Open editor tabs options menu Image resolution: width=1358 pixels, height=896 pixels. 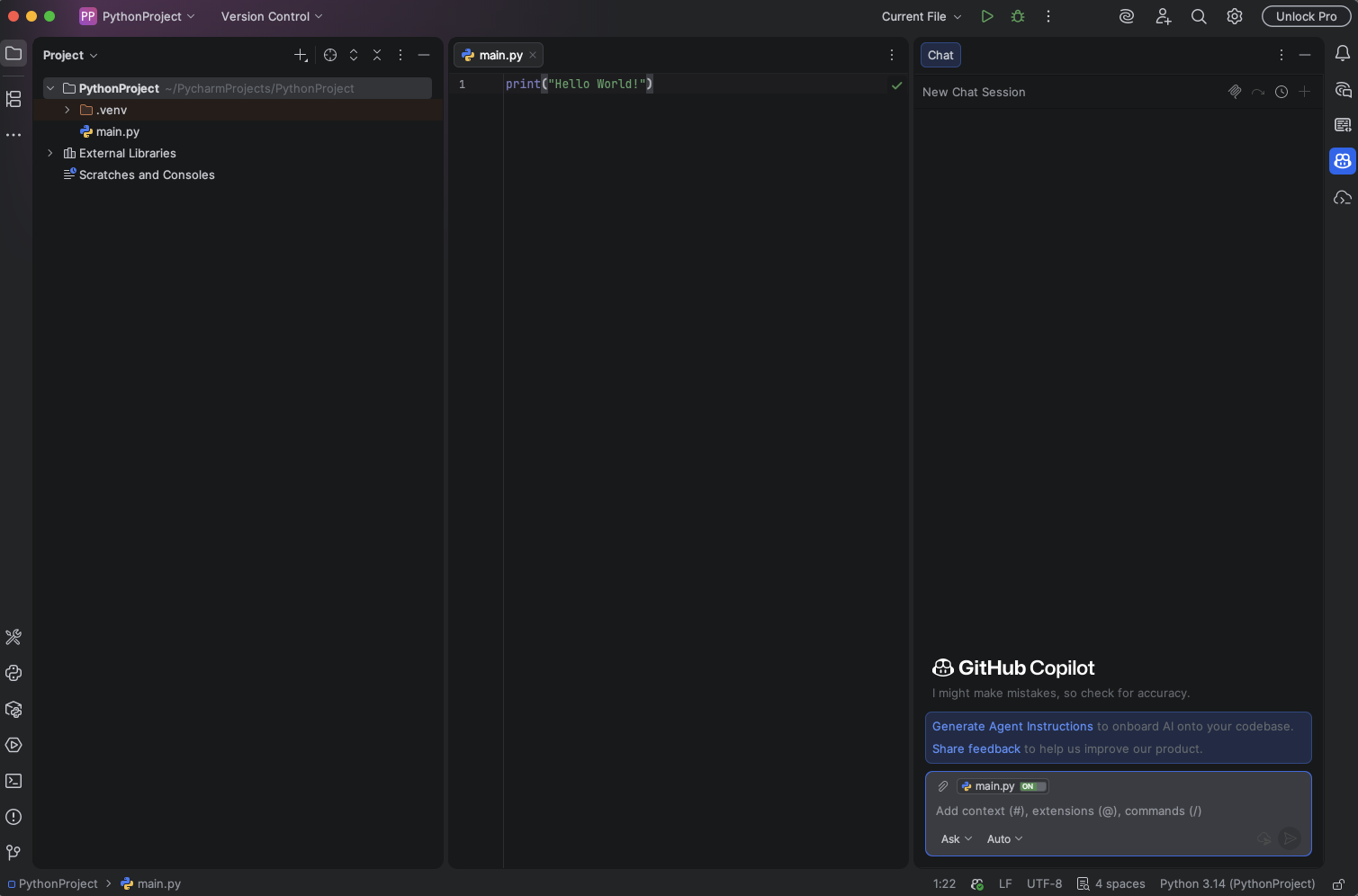pyautogui.click(x=892, y=55)
